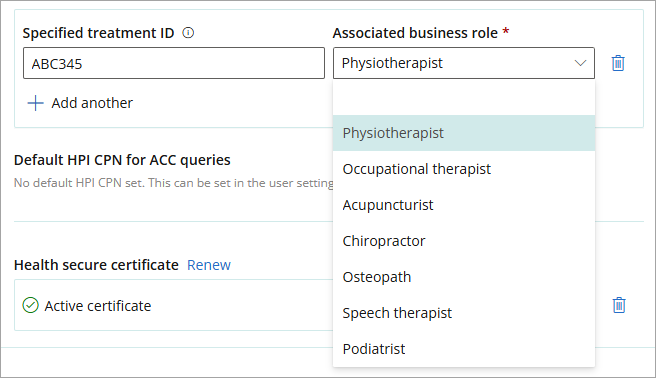Click the Associated business role combo box
This screenshot has height=378, width=656.
point(464,63)
